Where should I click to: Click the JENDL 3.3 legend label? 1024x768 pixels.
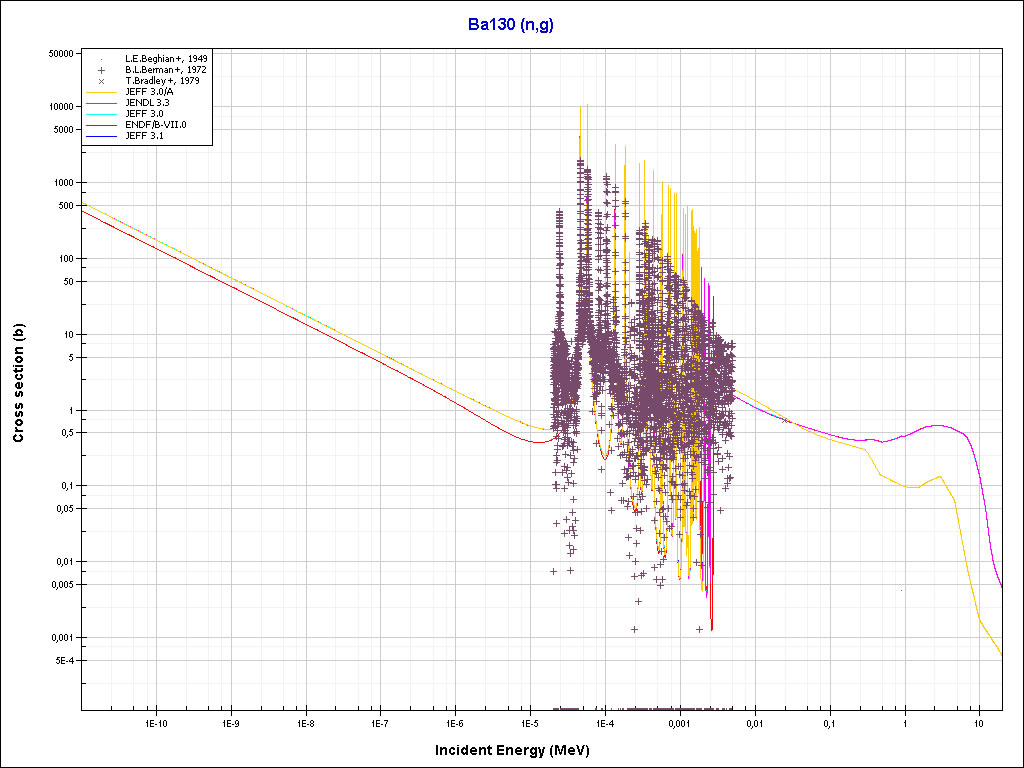[147, 103]
